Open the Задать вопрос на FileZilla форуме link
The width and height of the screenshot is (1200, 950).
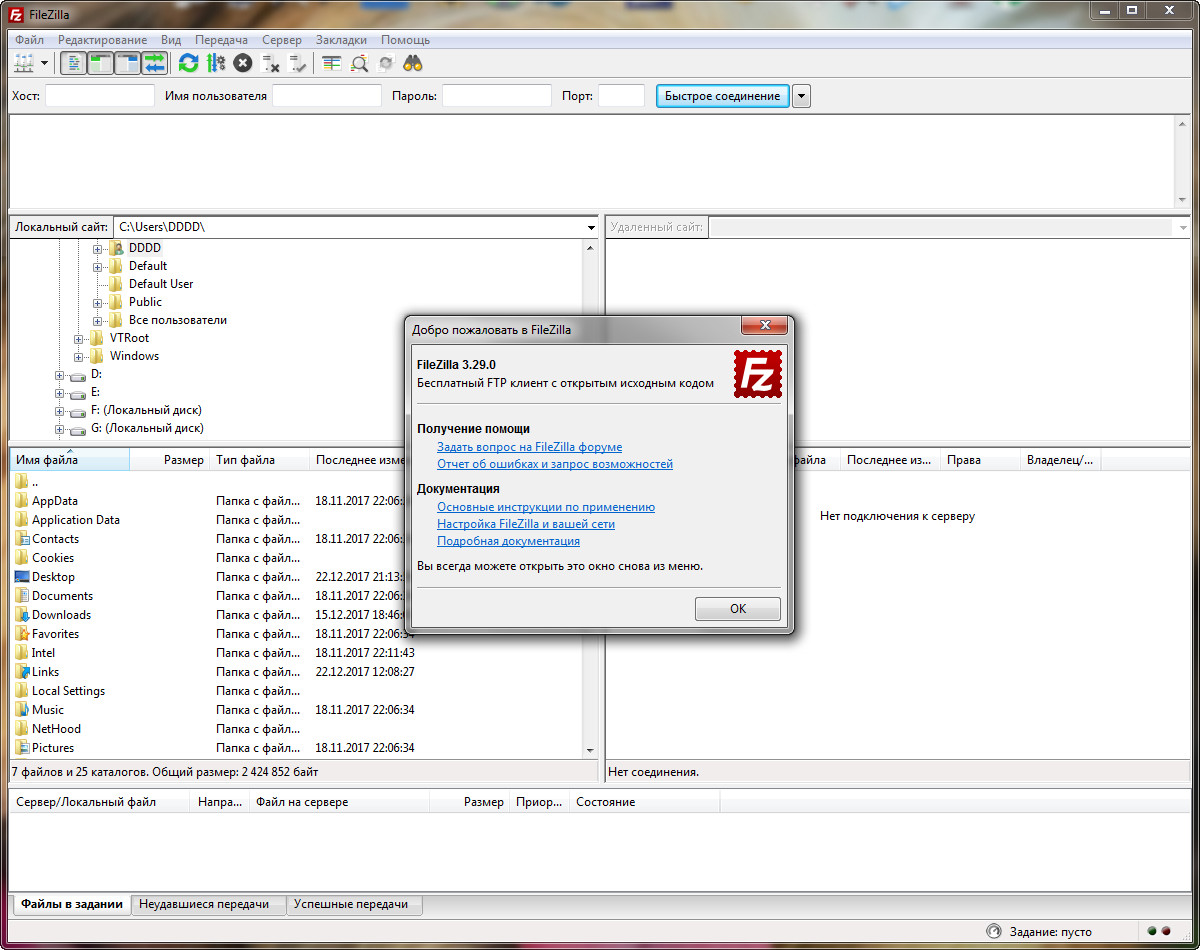click(529, 447)
